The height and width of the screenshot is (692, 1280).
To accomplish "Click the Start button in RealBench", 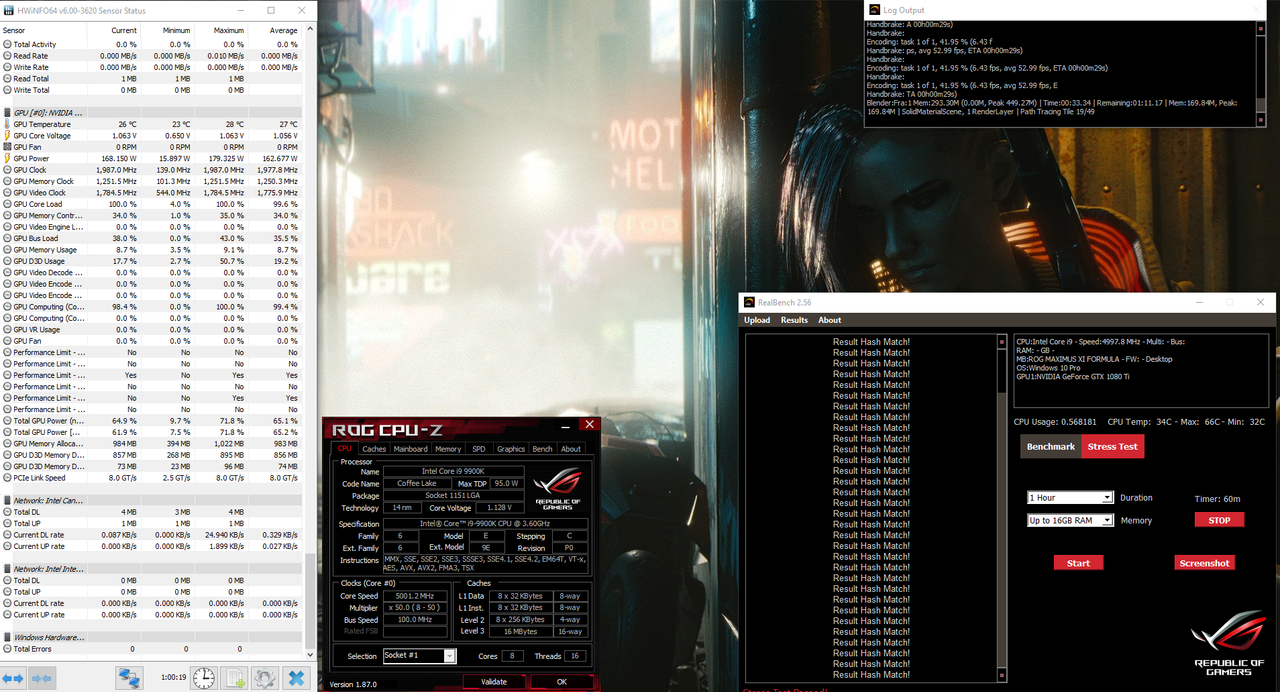I will 1078,563.
